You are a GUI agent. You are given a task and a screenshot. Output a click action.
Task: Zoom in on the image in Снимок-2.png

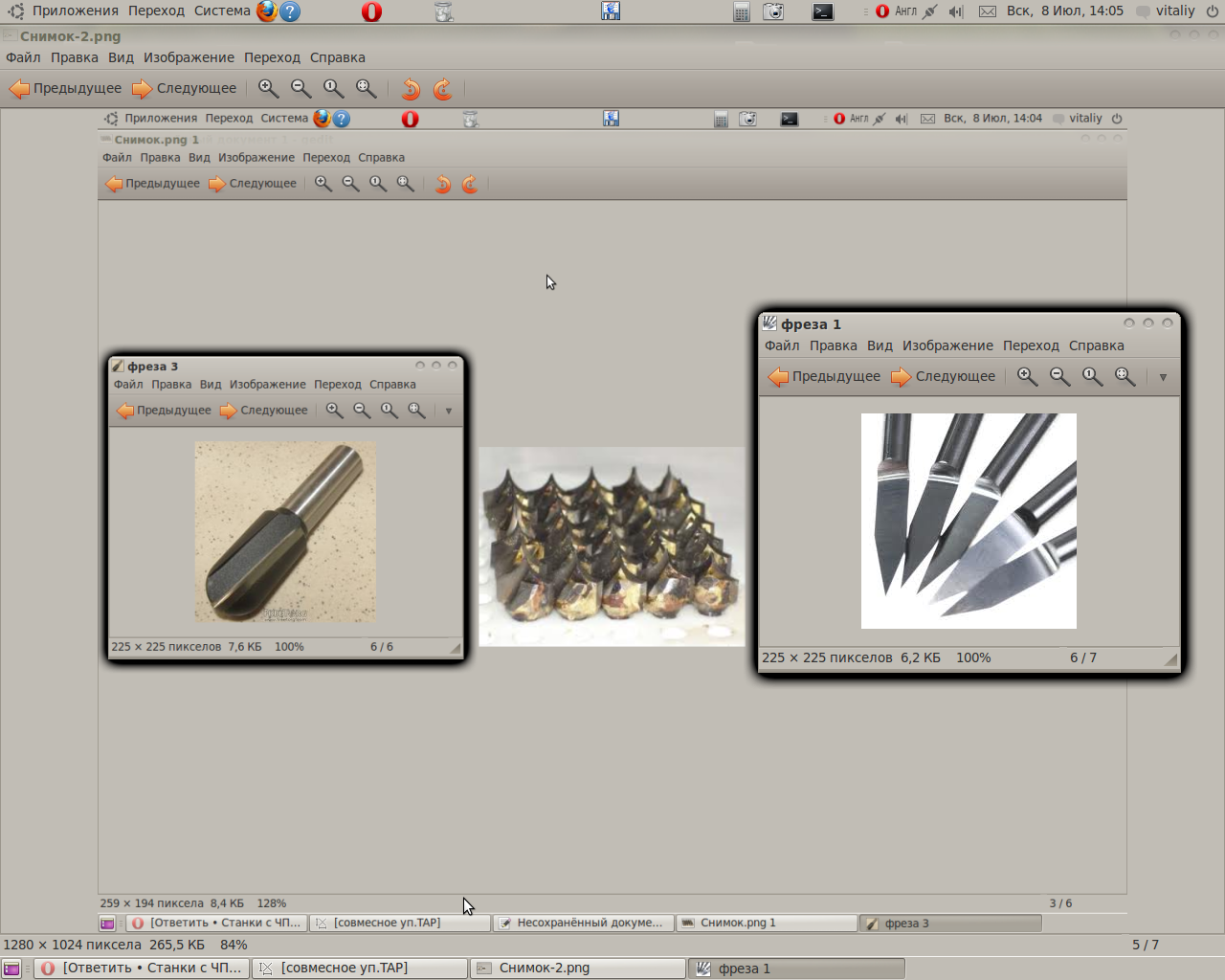coord(269,89)
